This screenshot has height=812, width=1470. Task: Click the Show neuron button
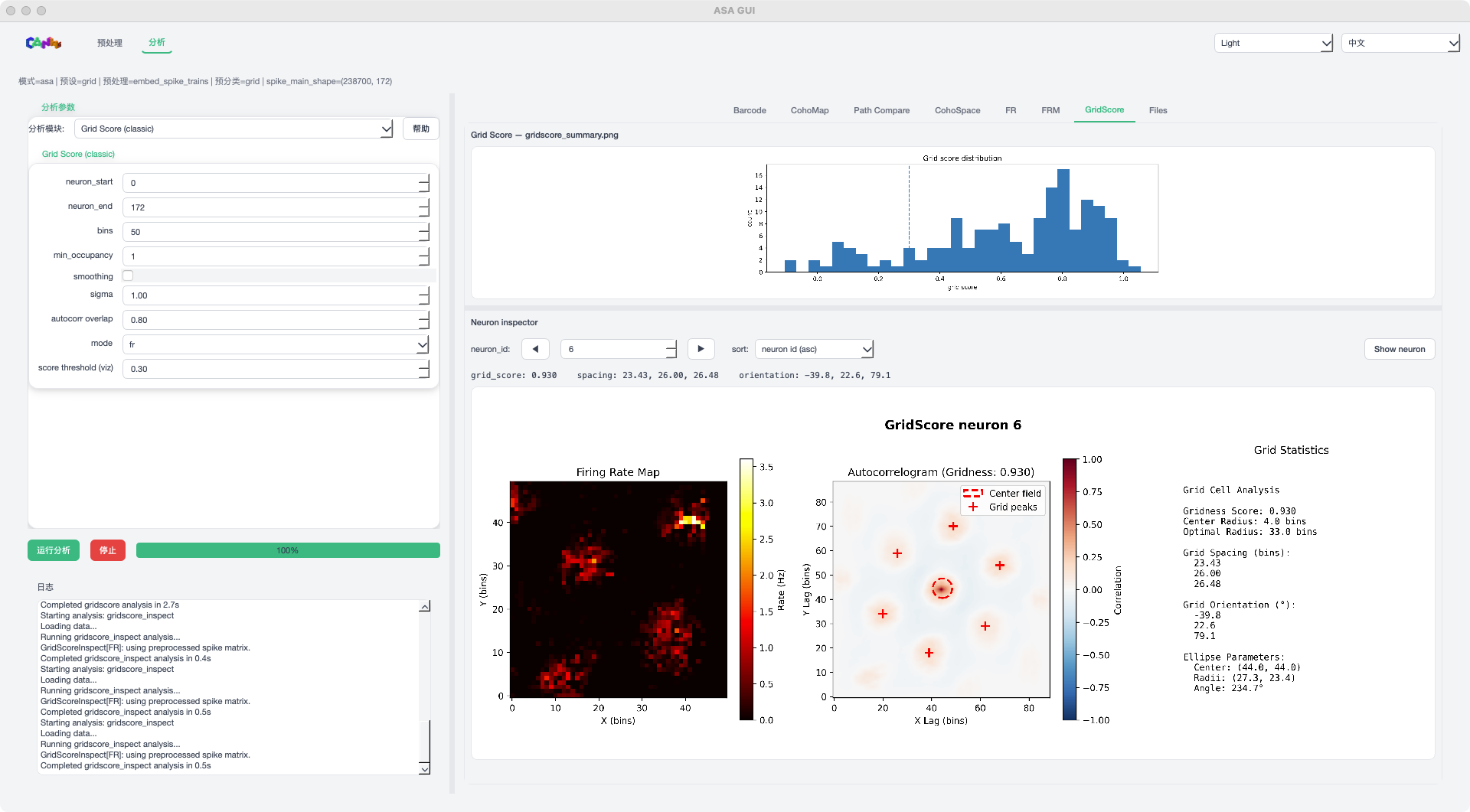click(x=1399, y=349)
